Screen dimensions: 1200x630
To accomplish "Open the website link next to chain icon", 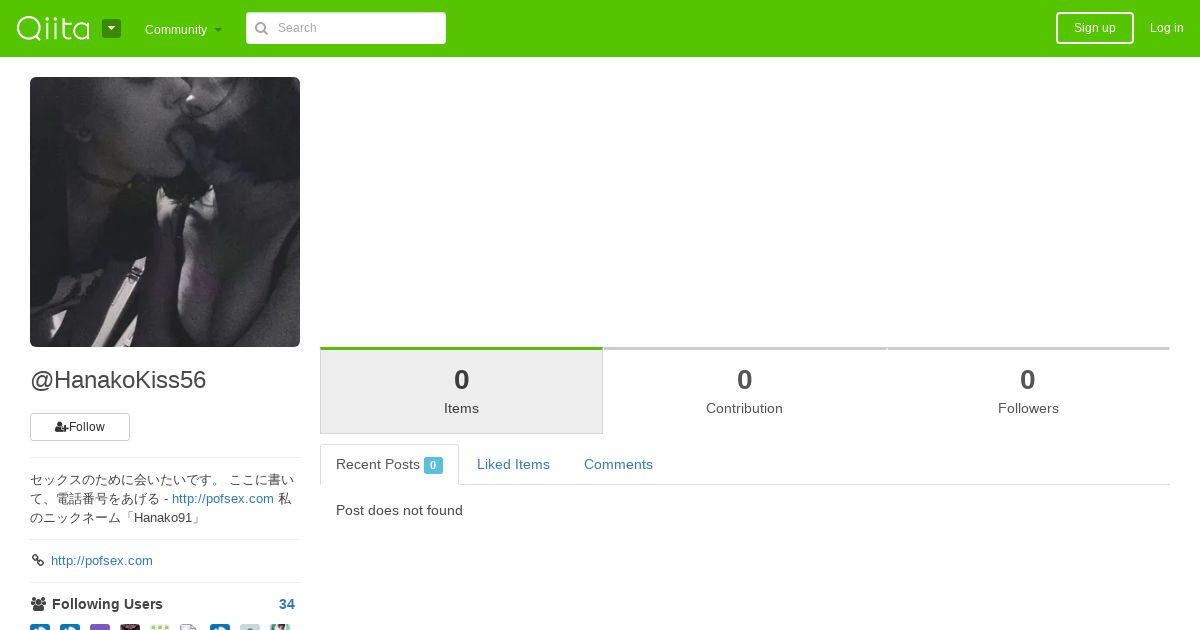I will tap(102, 560).
